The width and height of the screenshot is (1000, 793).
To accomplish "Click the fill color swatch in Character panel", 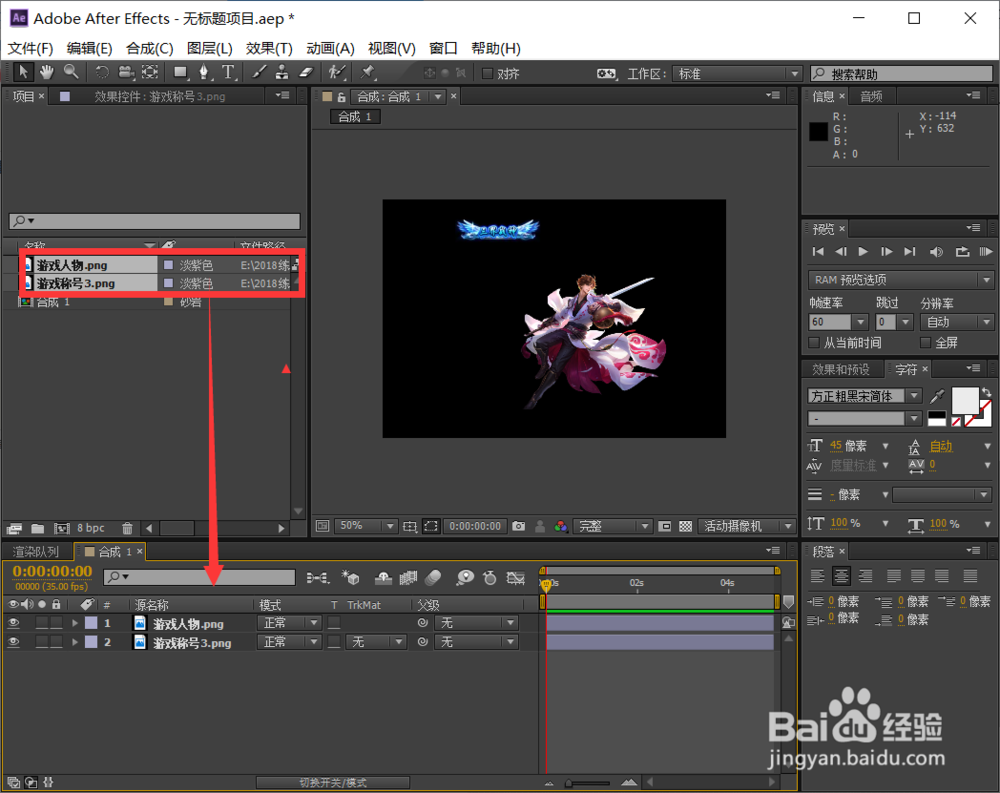I will (964, 401).
